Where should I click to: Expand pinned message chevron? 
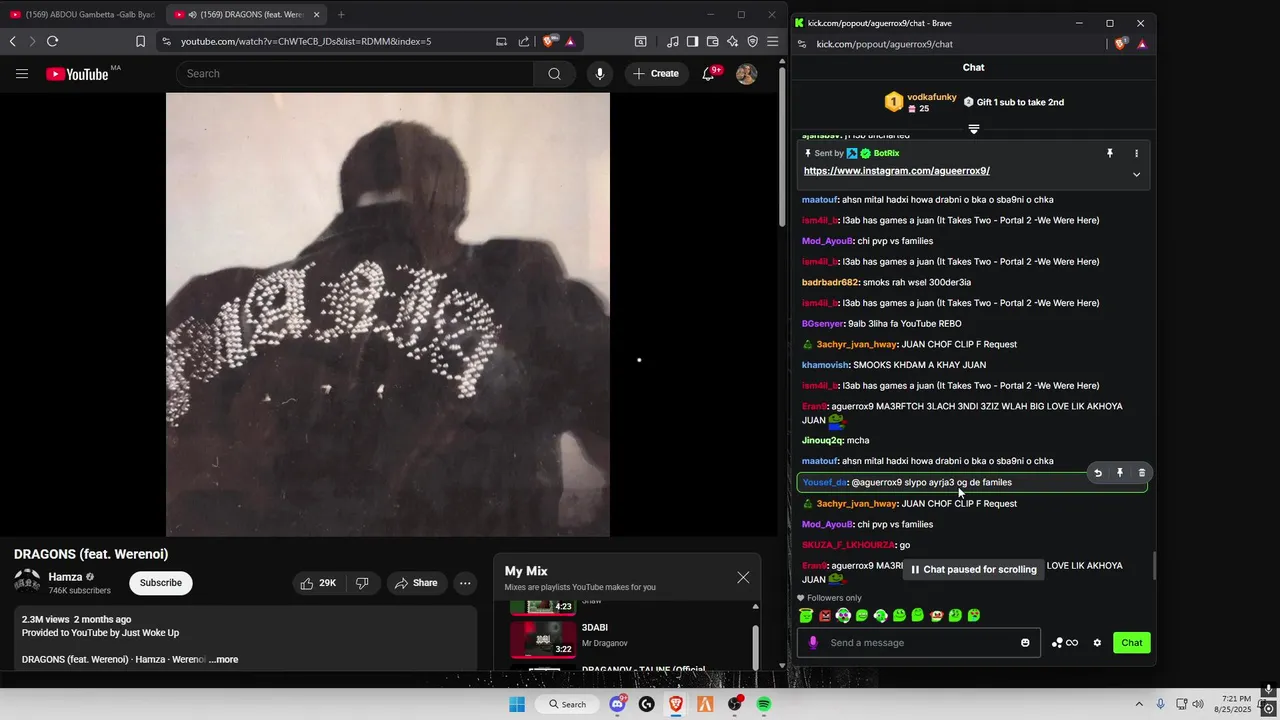click(1136, 174)
